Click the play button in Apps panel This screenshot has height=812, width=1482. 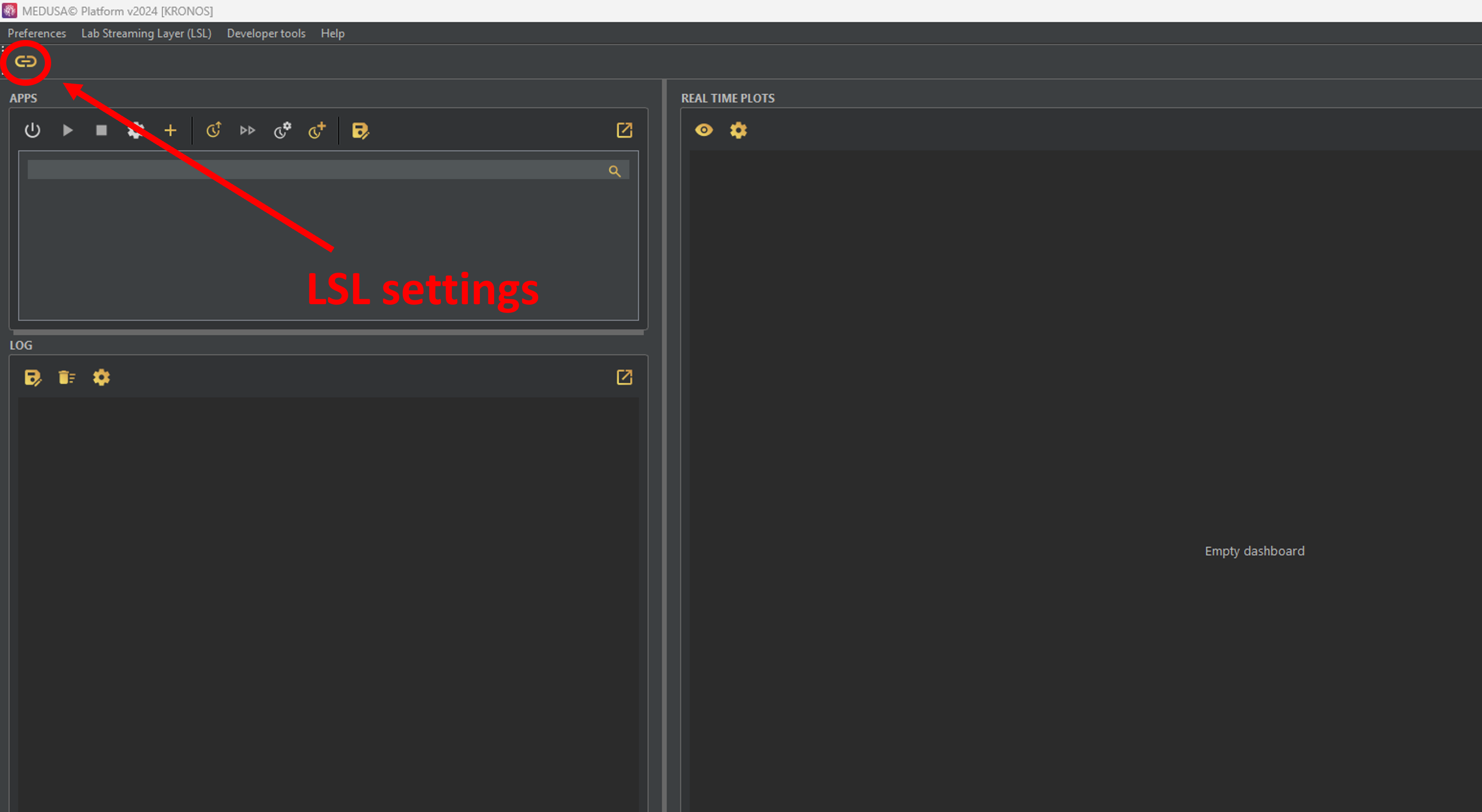tap(67, 131)
